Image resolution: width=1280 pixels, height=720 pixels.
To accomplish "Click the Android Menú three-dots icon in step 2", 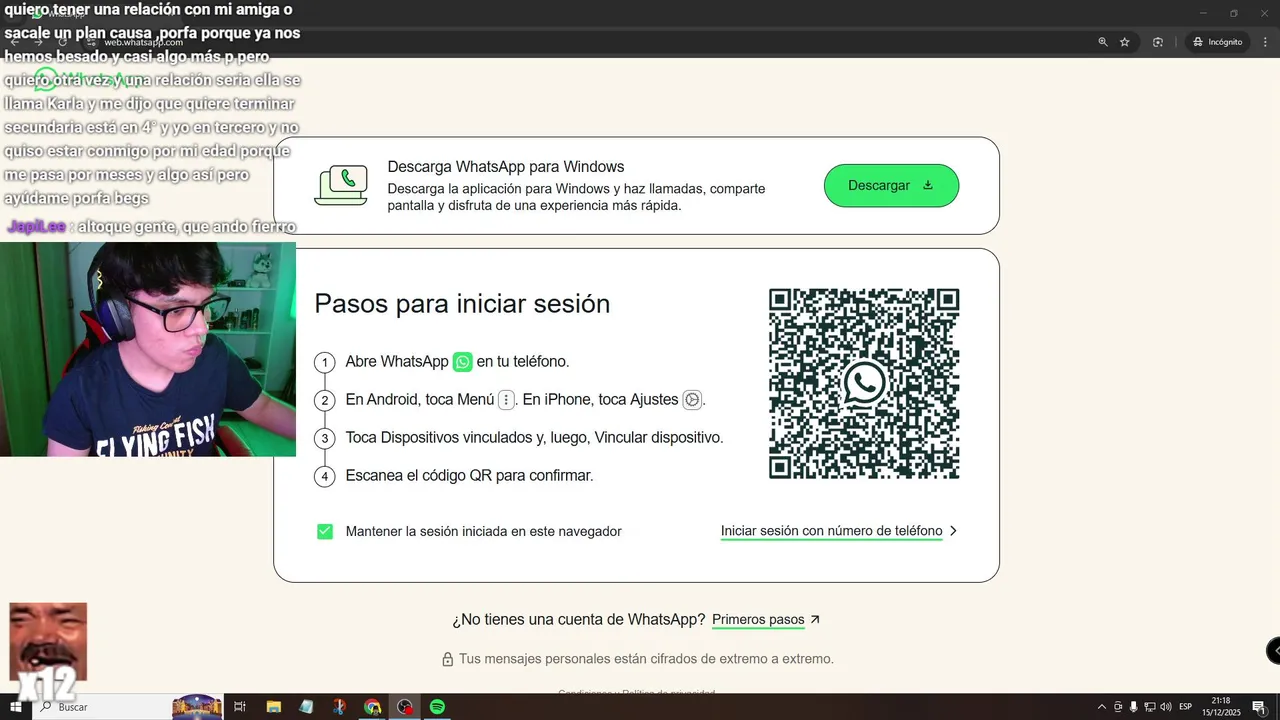I will coord(506,400).
